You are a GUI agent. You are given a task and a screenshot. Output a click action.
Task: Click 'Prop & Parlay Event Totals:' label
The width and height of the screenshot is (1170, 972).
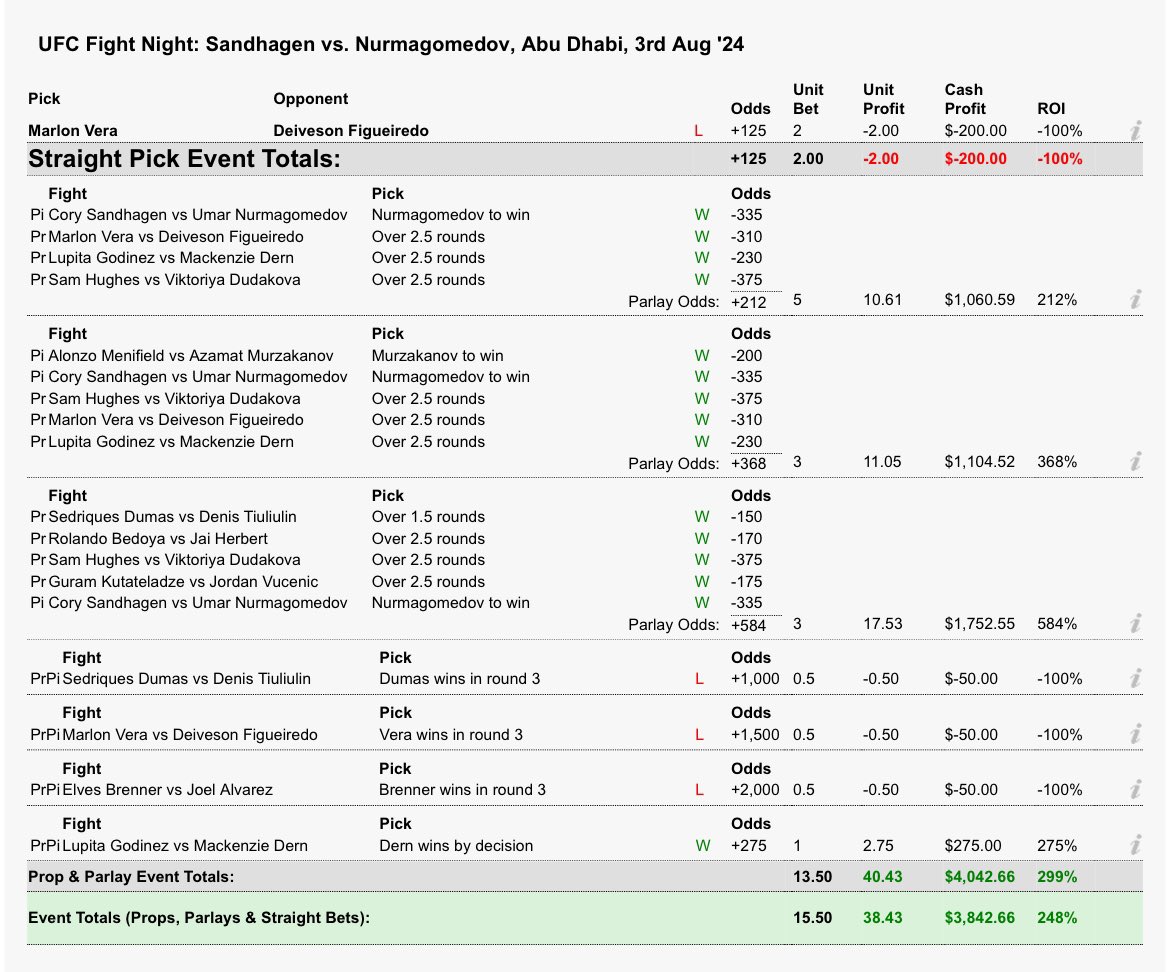[x=131, y=877]
